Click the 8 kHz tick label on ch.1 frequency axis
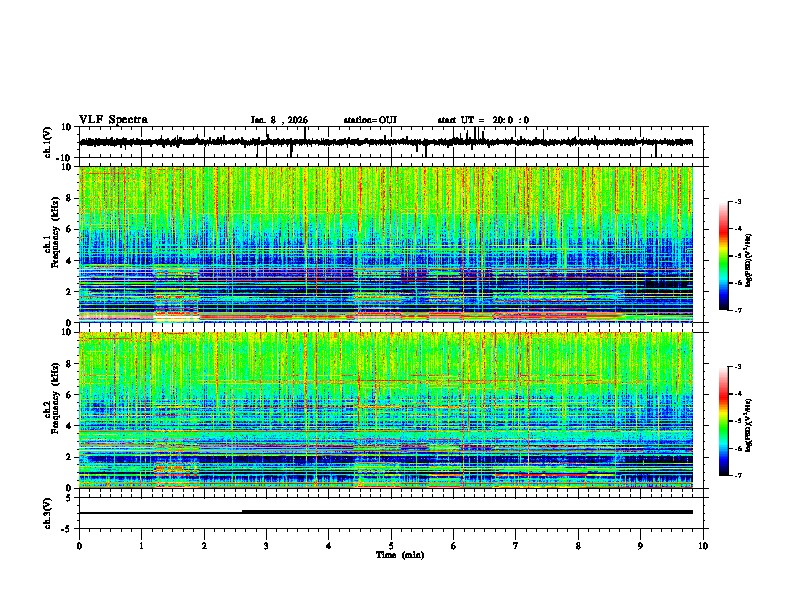Screen dimensions: 792x612 coord(69,198)
